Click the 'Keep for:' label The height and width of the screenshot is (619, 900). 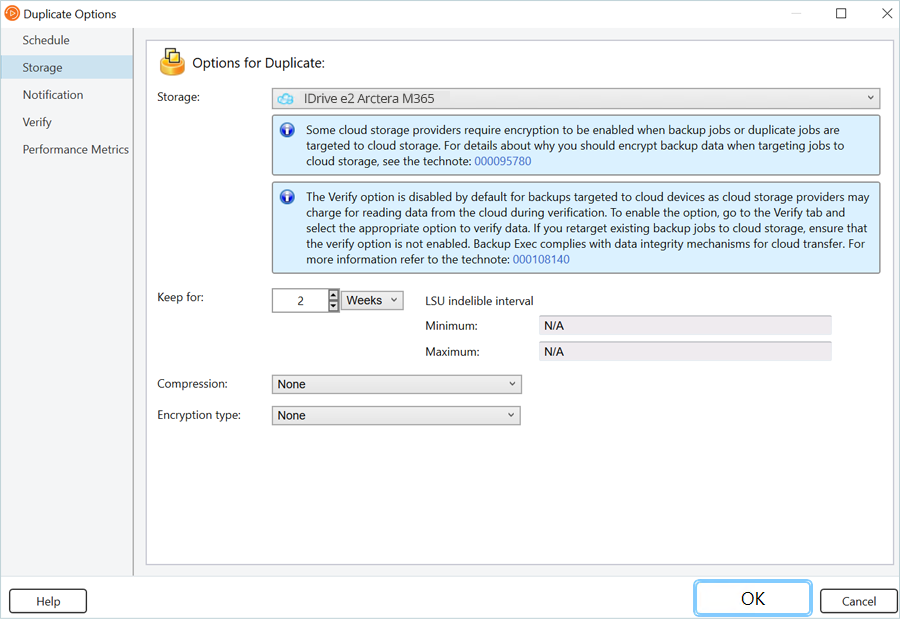180,297
